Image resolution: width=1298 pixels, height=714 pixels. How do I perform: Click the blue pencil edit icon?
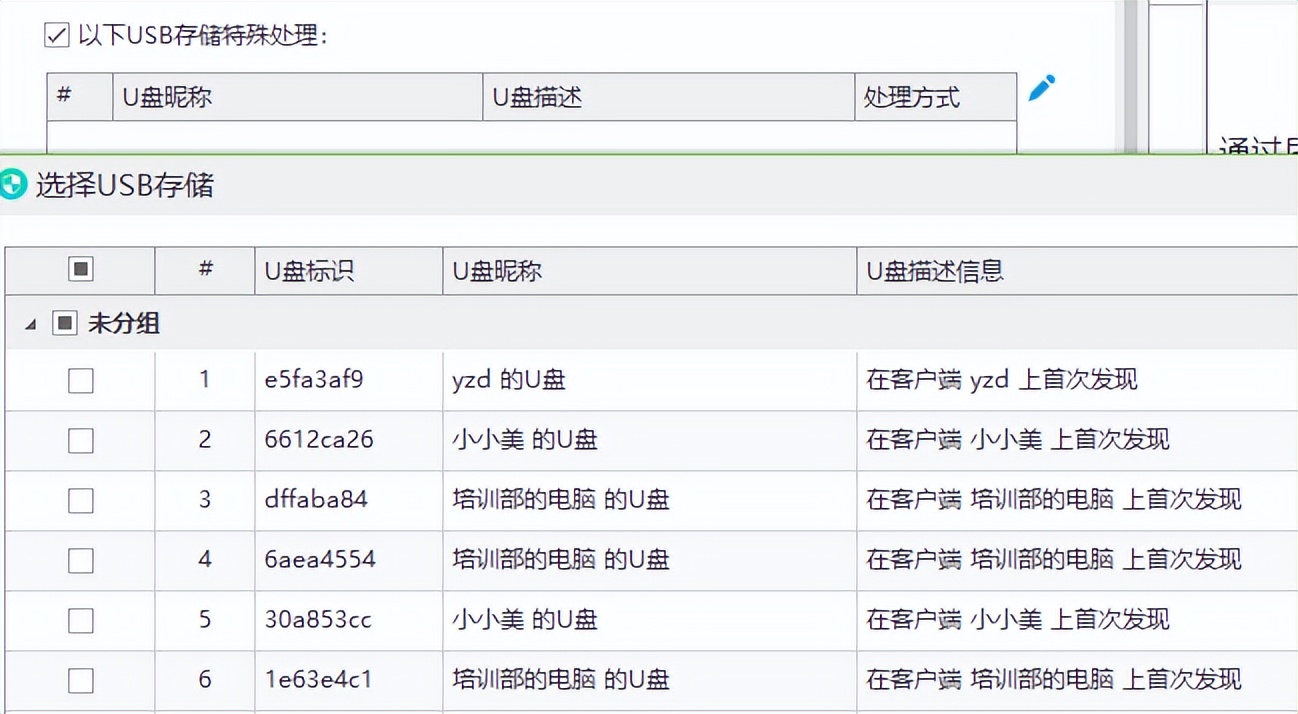click(1041, 88)
